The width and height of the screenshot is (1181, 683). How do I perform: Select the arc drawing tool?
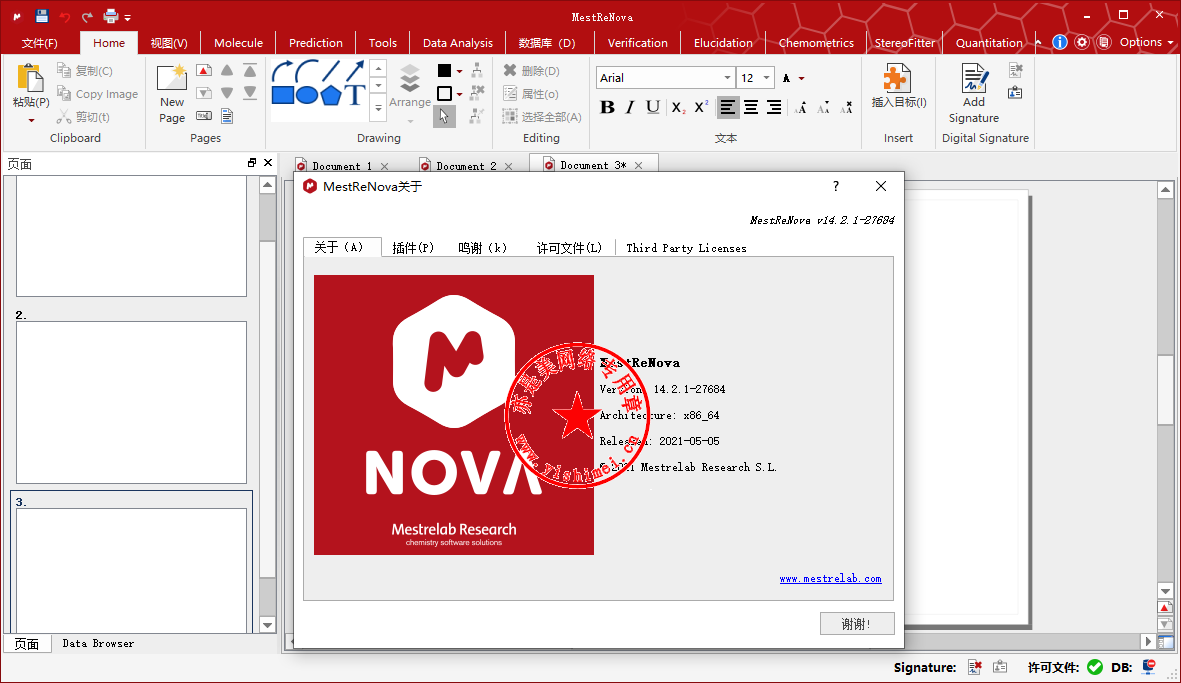point(307,72)
